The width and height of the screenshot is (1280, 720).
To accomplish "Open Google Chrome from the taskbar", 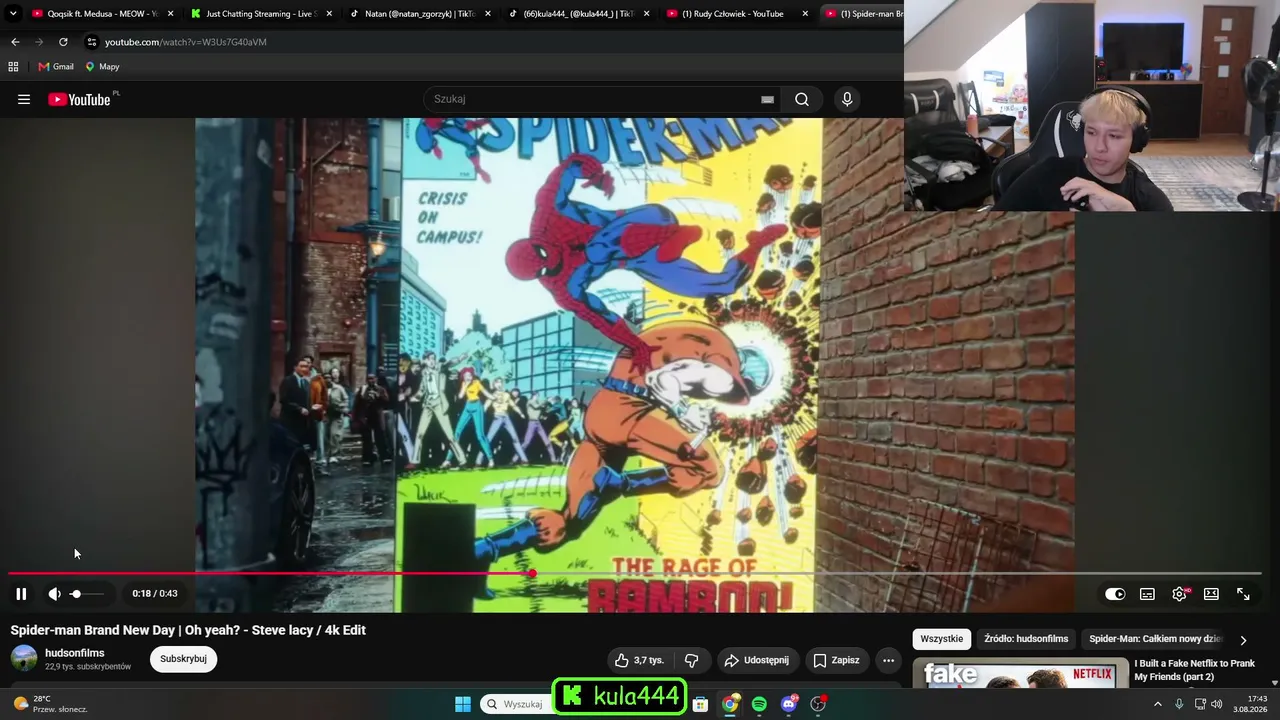I will pyautogui.click(x=730, y=704).
